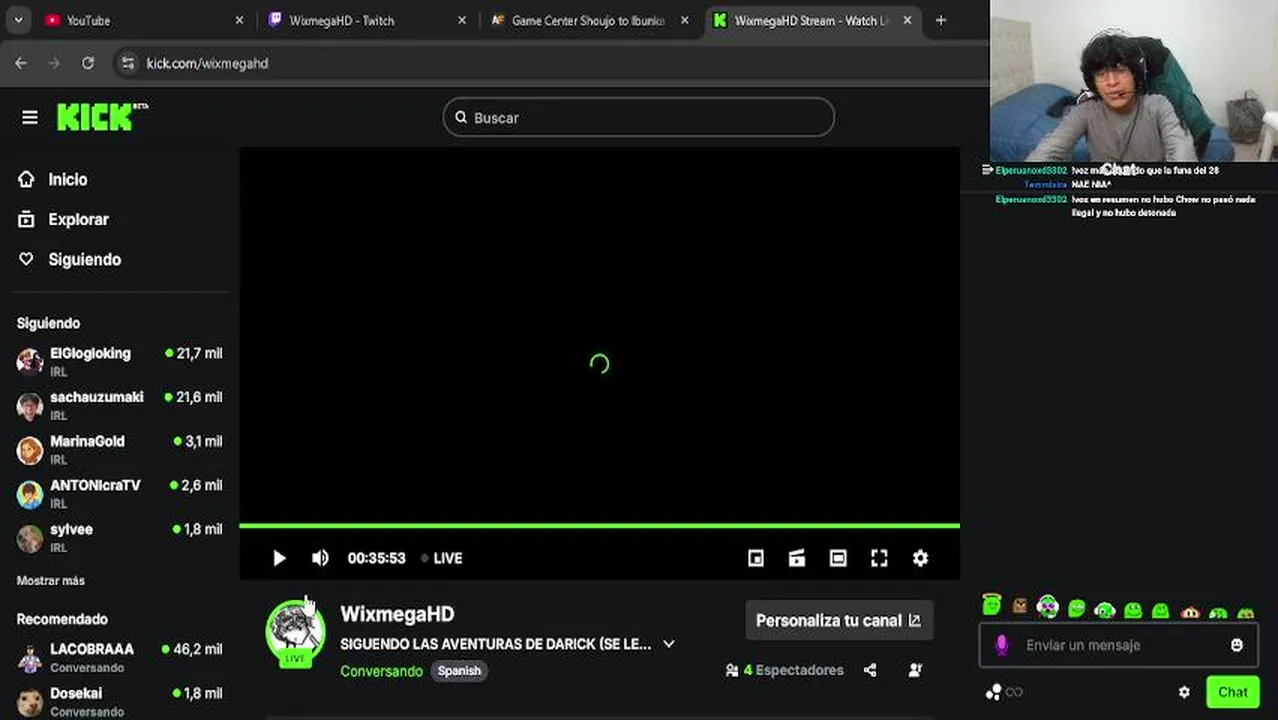This screenshot has height=720, width=1278.
Task: Send message with green Chat button
Action: click(x=1232, y=692)
